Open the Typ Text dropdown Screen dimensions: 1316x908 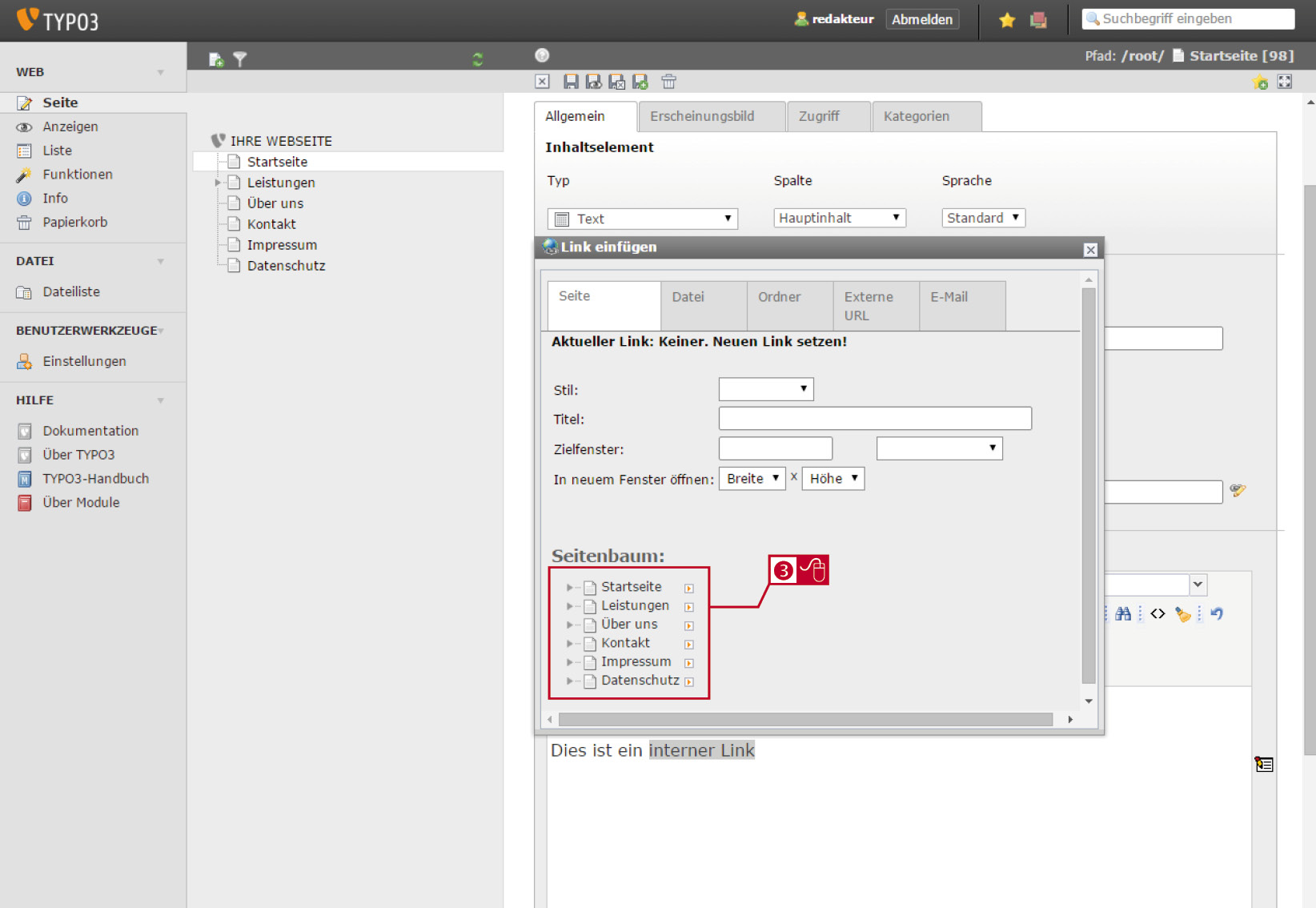(x=642, y=219)
